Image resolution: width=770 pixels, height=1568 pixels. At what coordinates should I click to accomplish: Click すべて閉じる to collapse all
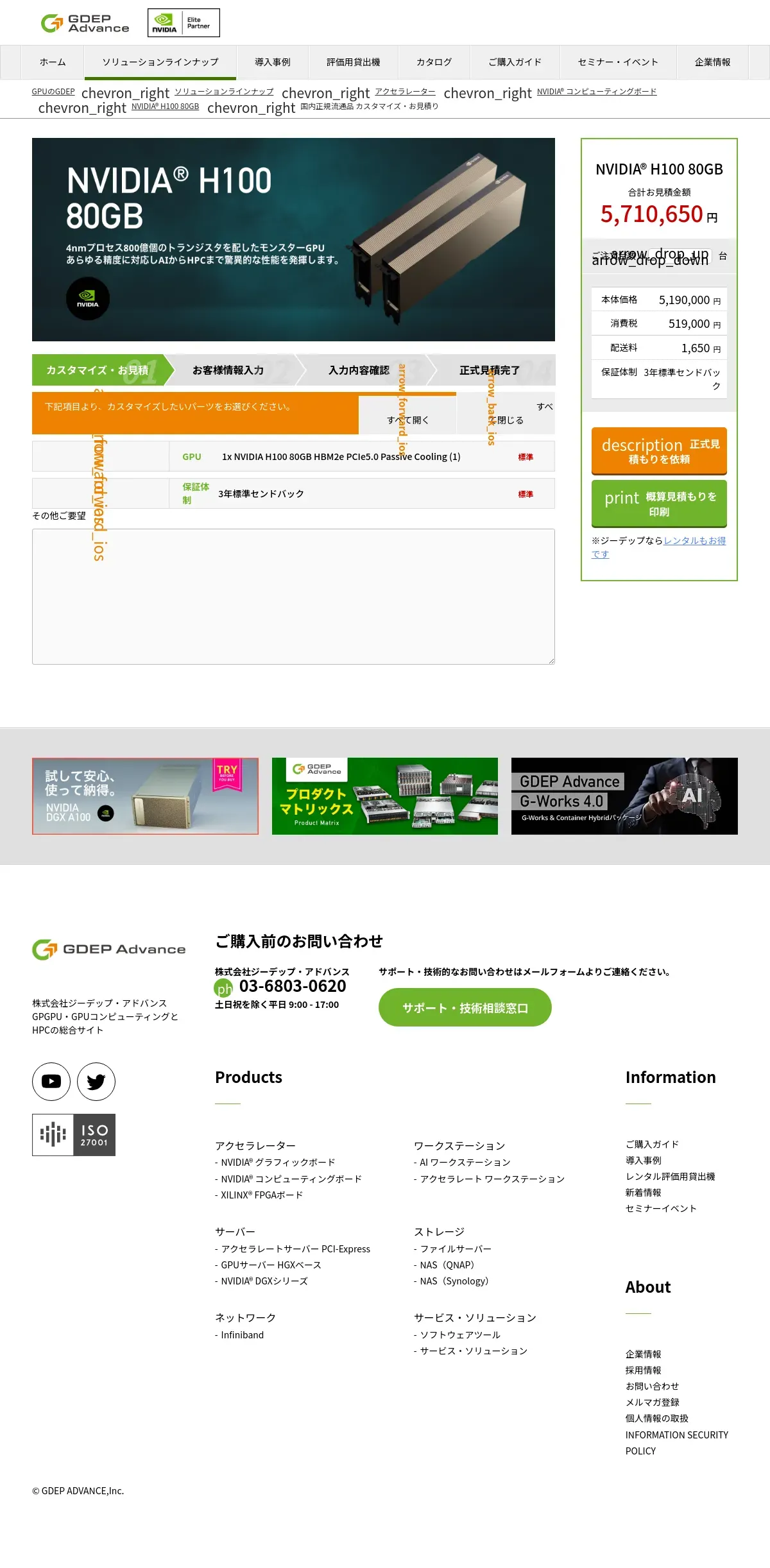click(506, 414)
